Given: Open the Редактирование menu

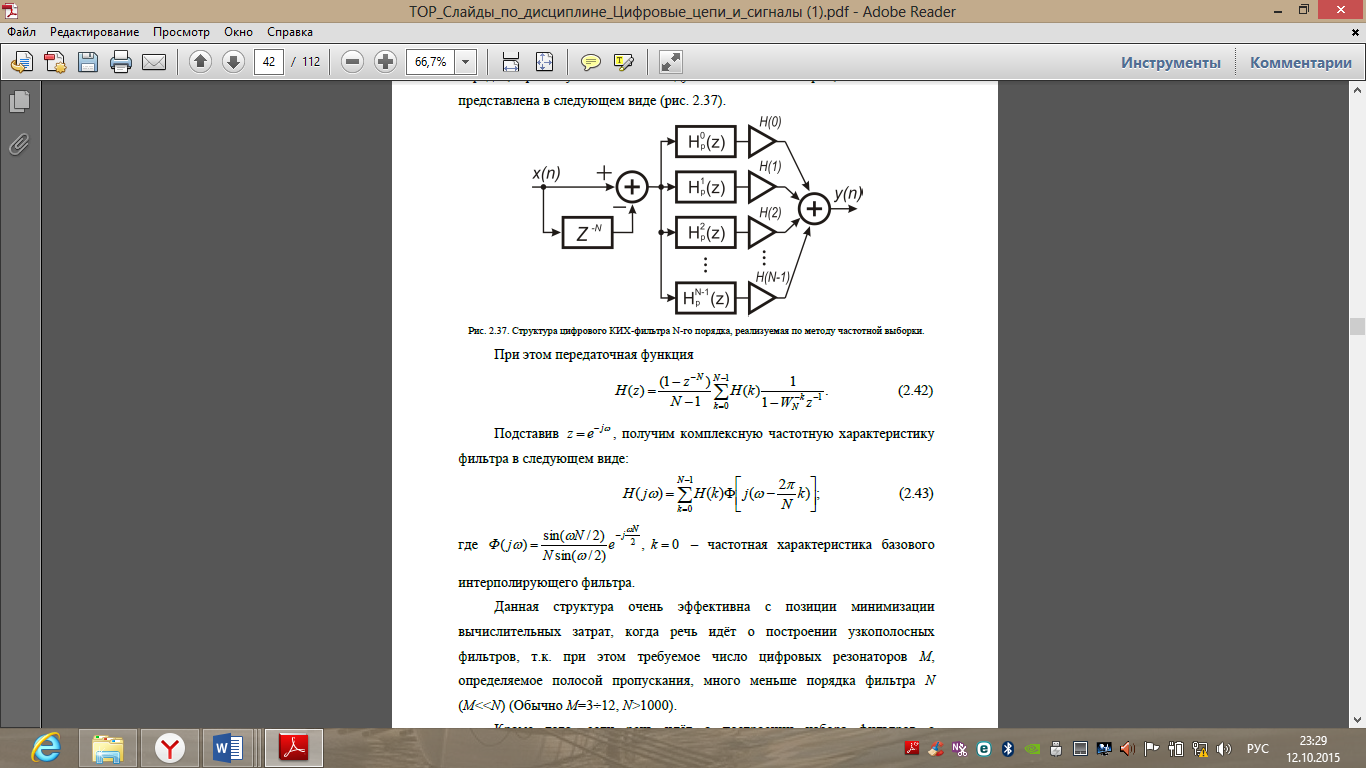Looking at the screenshot, I should tap(95, 32).
